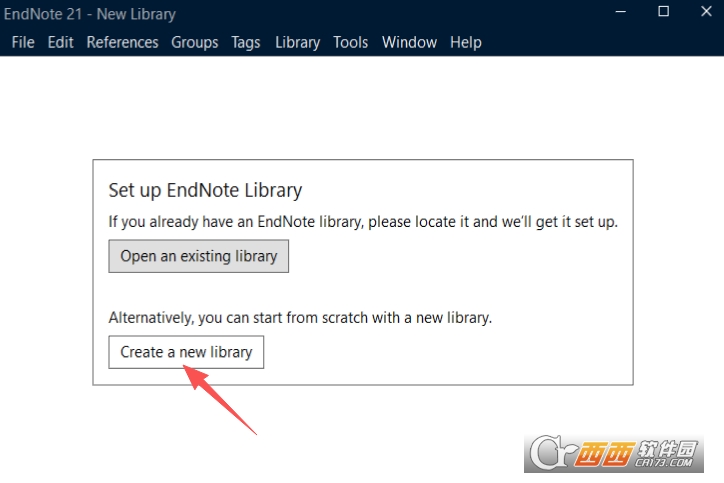This screenshot has height=483, width=724.
Task: Click Create a new library button
Action: (x=186, y=352)
